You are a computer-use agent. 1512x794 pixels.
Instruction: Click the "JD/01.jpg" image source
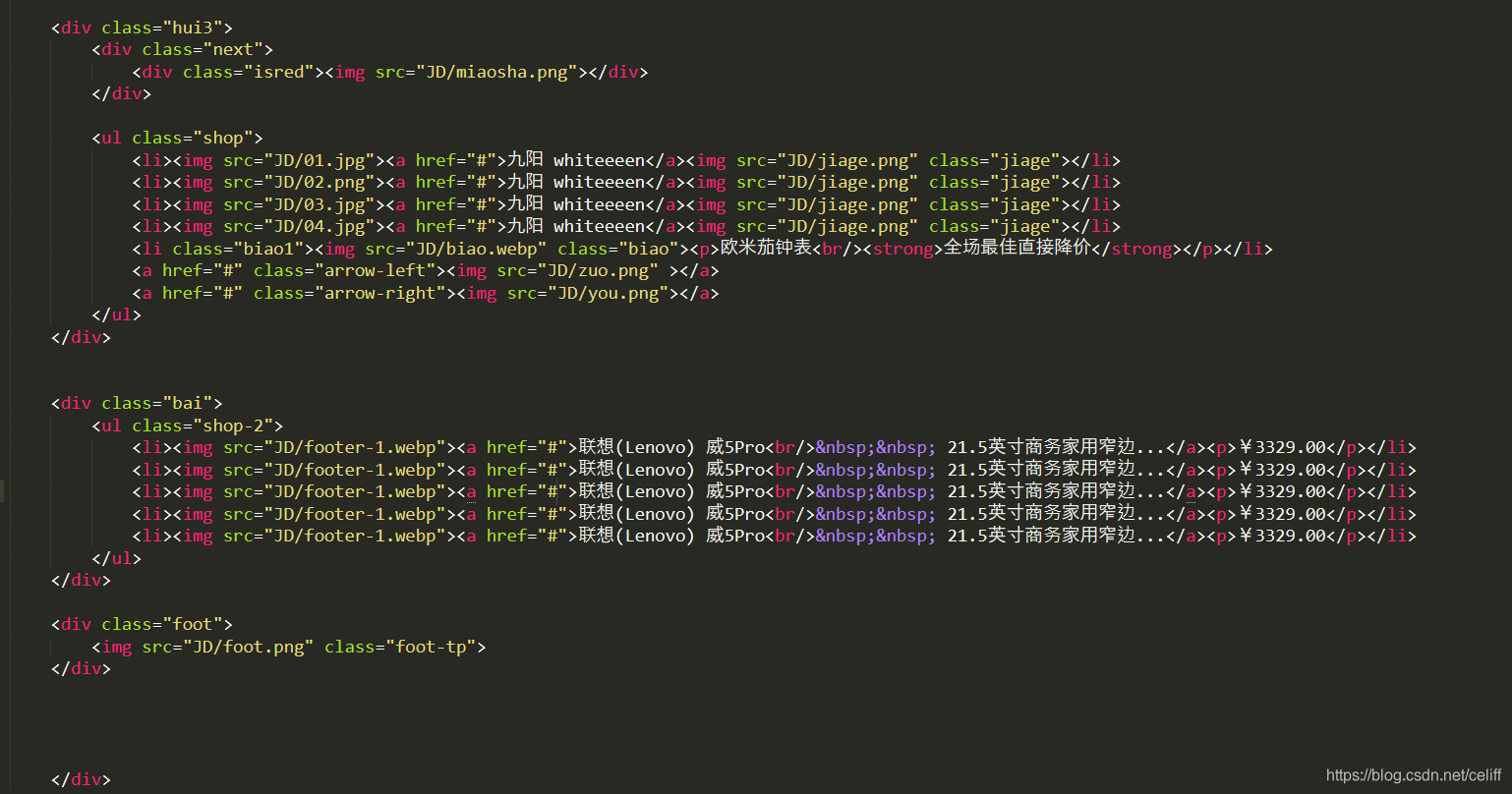(x=320, y=160)
